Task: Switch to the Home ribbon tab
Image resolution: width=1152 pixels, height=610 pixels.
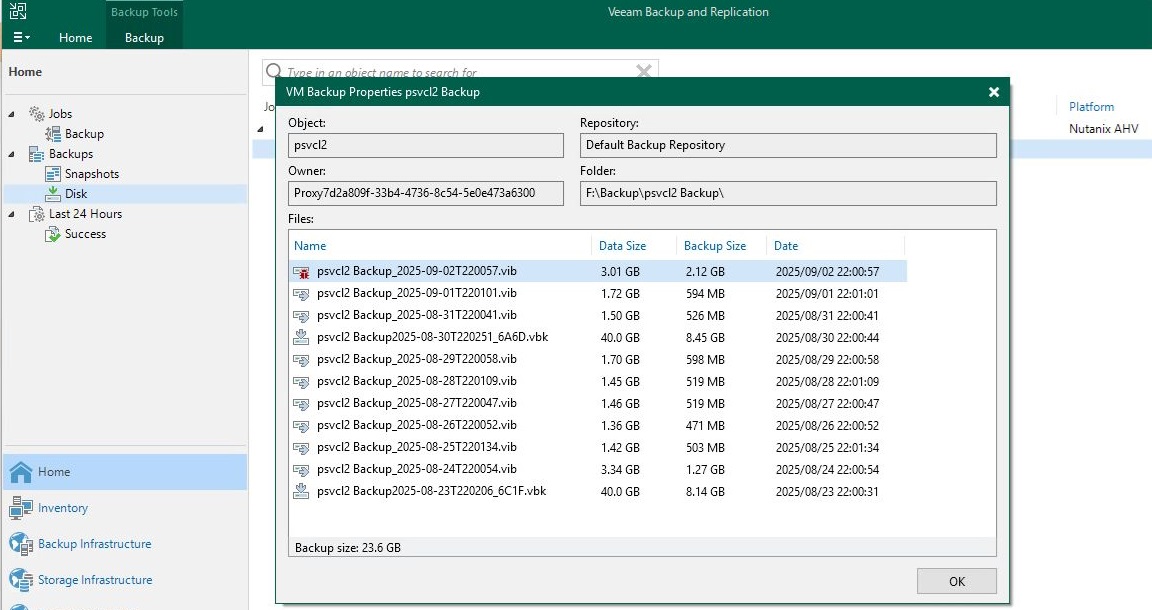Action: [x=75, y=38]
